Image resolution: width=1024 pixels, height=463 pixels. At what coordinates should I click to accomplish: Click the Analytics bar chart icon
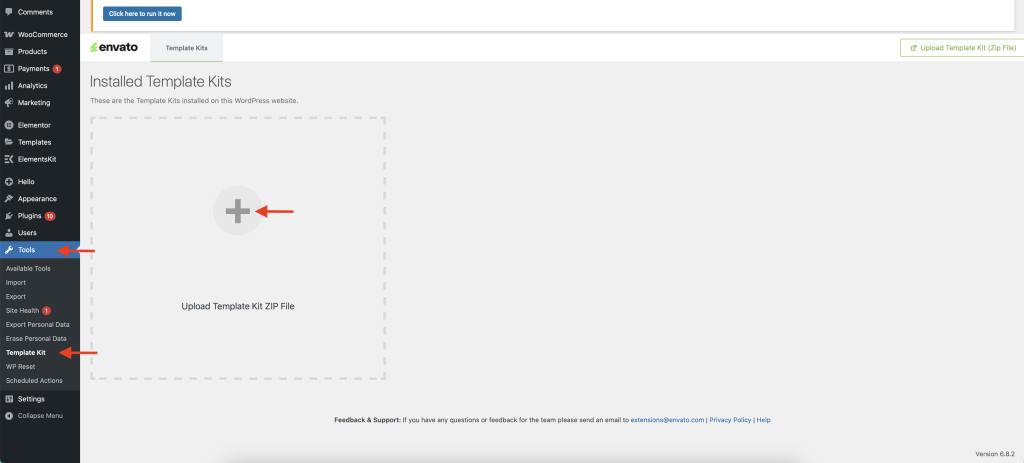coord(8,86)
